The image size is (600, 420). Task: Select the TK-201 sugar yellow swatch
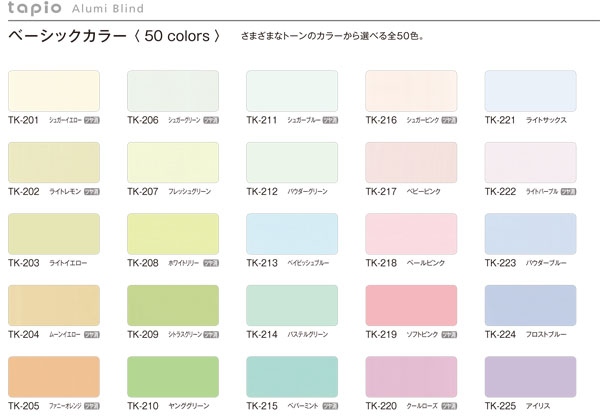tap(53, 90)
